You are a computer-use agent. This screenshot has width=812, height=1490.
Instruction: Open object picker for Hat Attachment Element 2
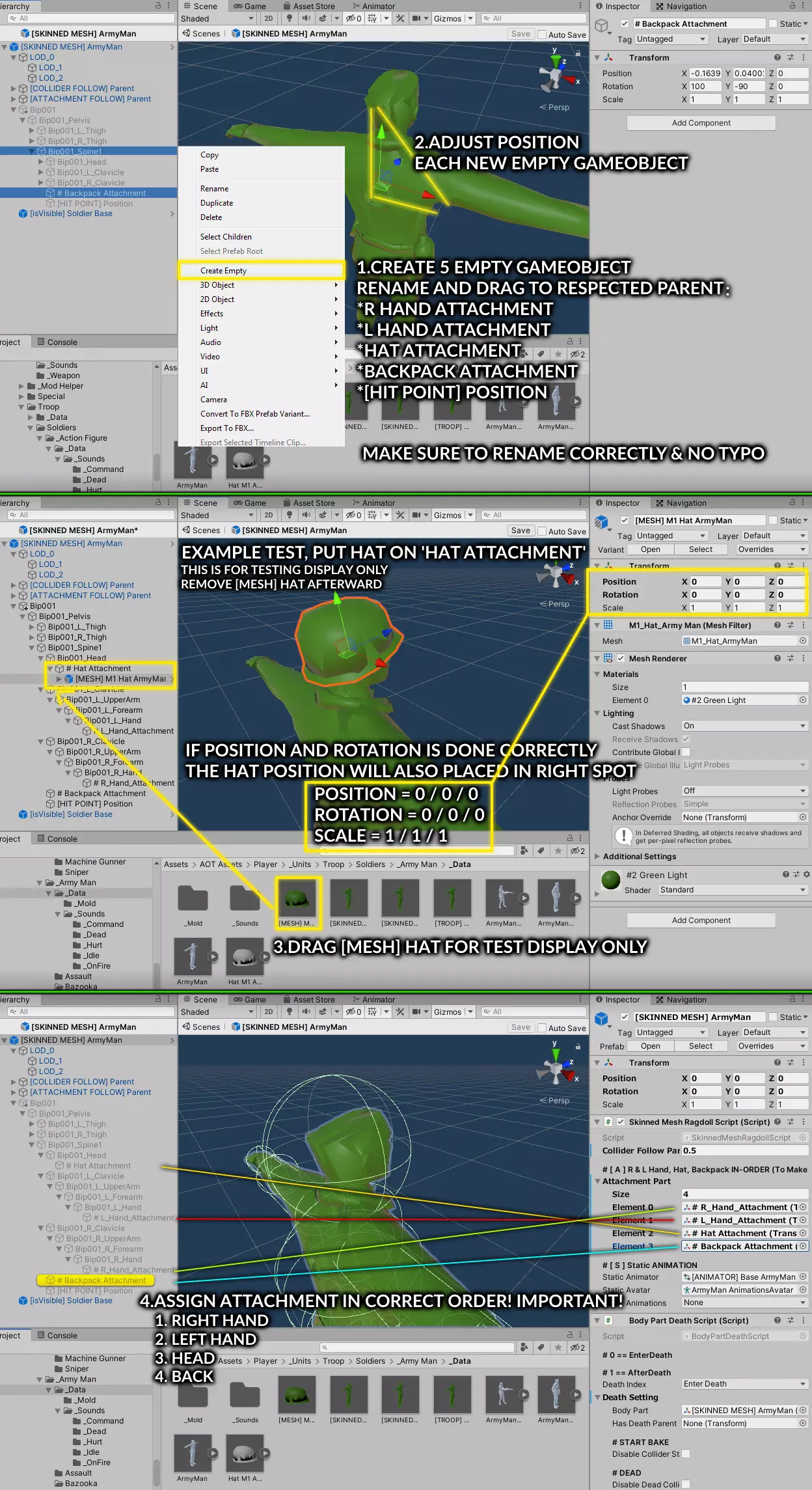[x=803, y=1233]
